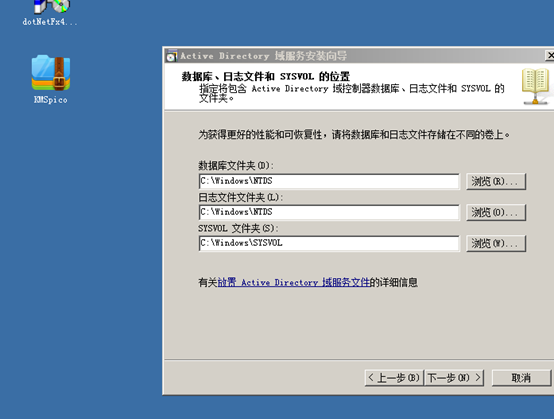The height and width of the screenshot is (419, 554).
Task: Click the 日志文件文件夹(L) label
Action: click(240, 197)
